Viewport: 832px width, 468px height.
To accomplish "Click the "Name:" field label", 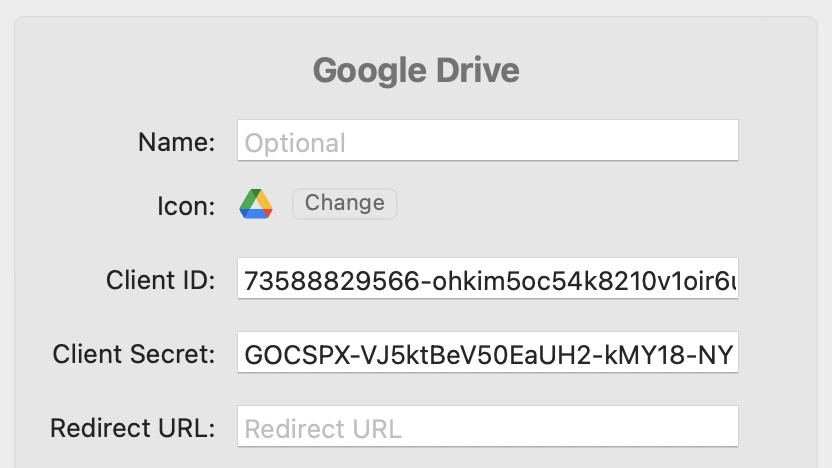I will 176,142.
